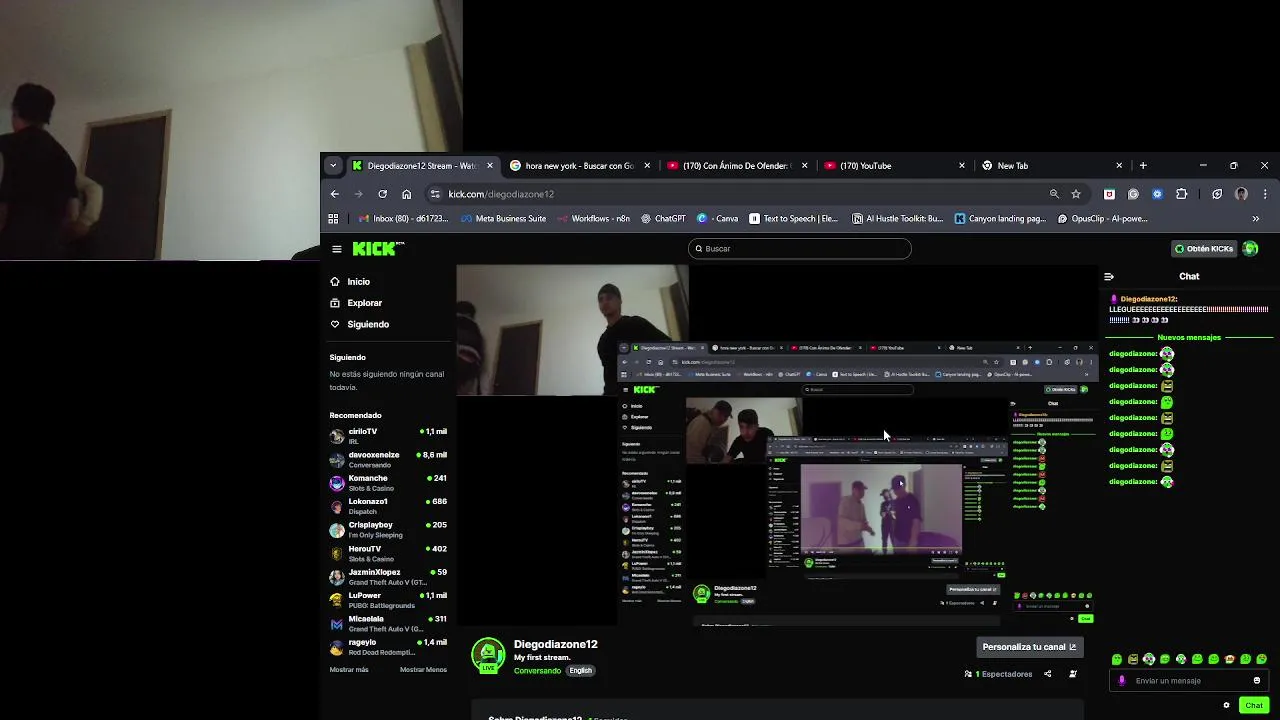Click the zoom magnifier icon in the address bar
The width and height of the screenshot is (1280, 720).
pos(1054,194)
